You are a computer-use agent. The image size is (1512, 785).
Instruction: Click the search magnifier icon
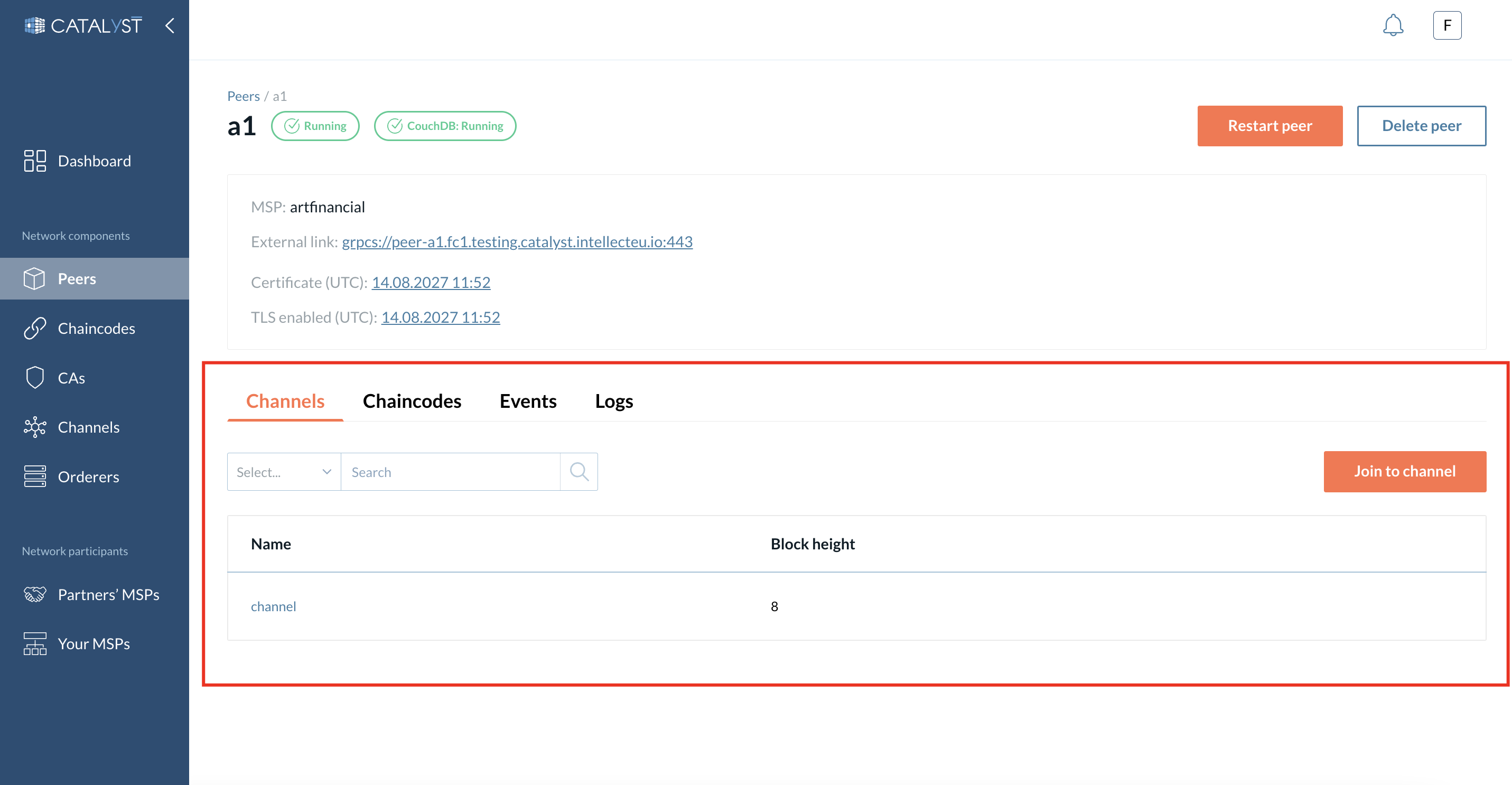tap(578, 472)
